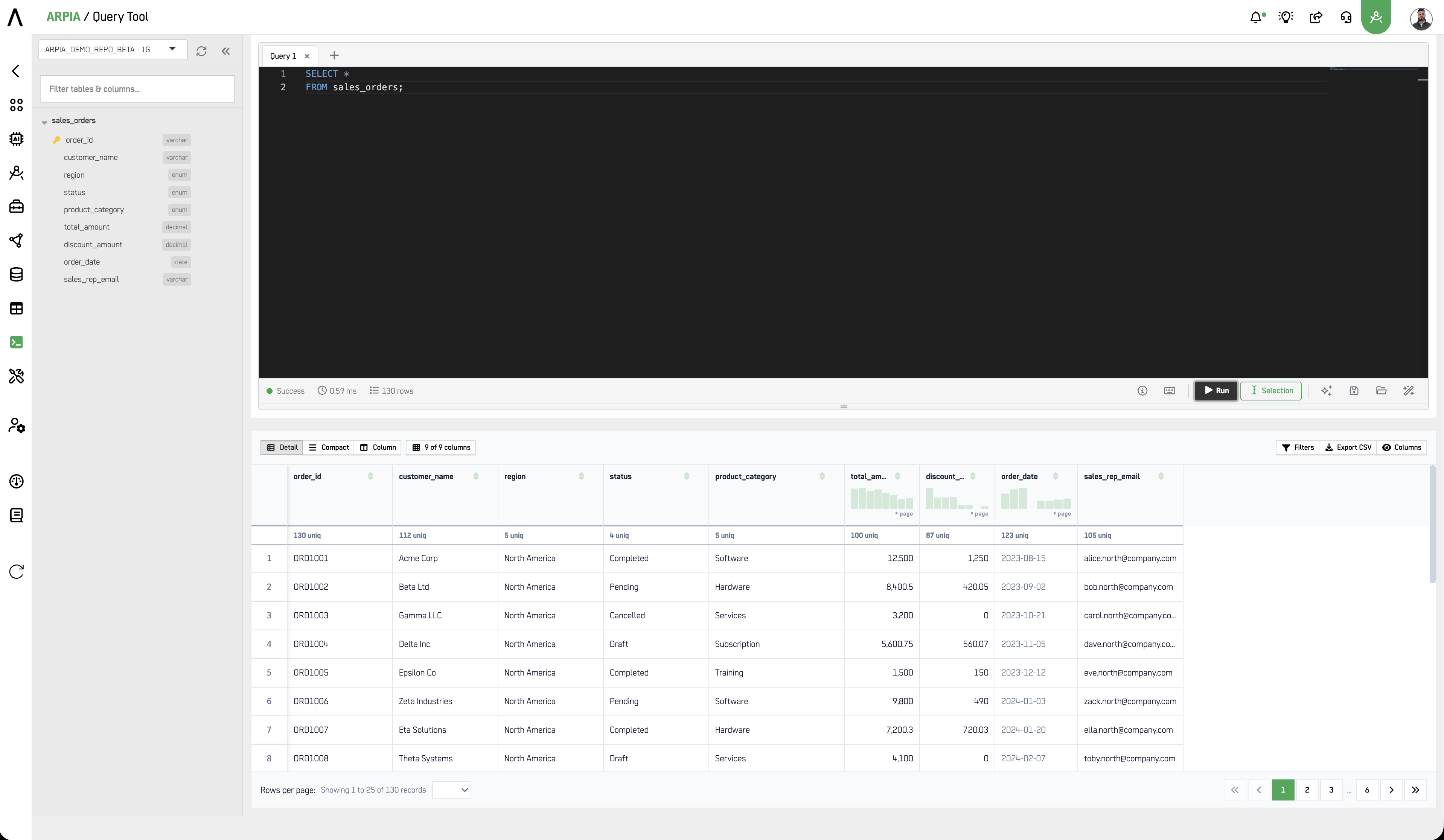
Task: Open user profile avatar
Action: click(x=1421, y=18)
